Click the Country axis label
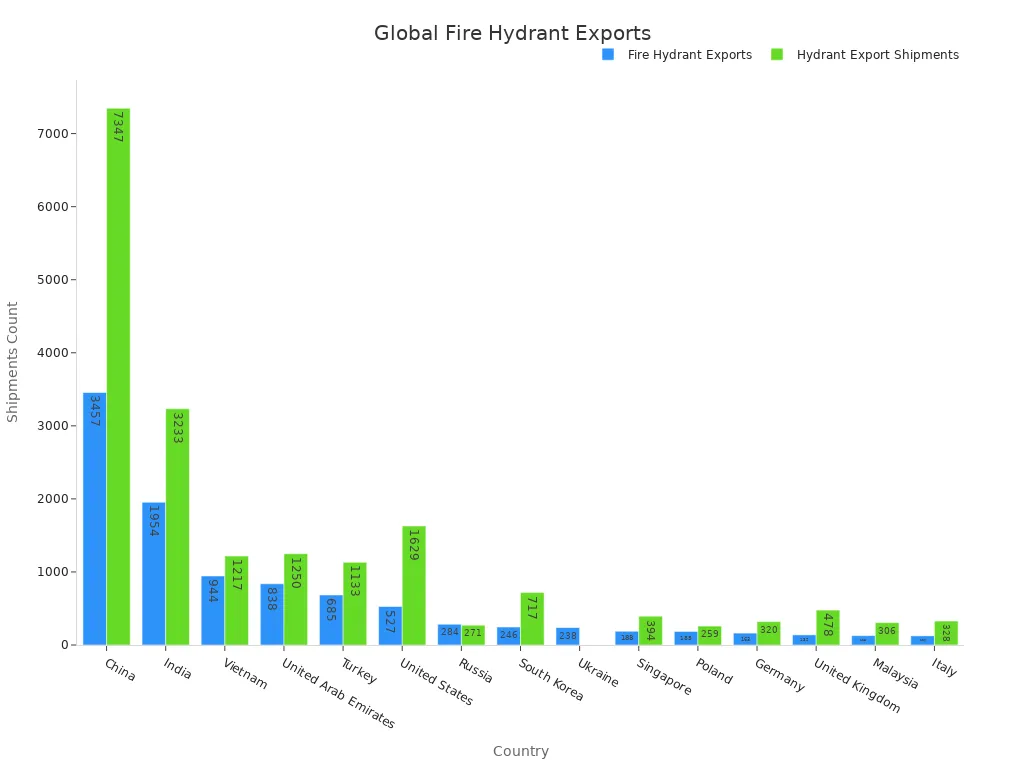The width and height of the screenshot is (1024, 768). click(x=519, y=751)
